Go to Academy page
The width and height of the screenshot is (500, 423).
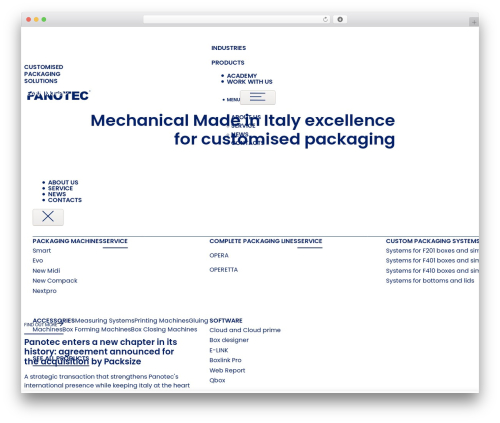coord(242,76)
